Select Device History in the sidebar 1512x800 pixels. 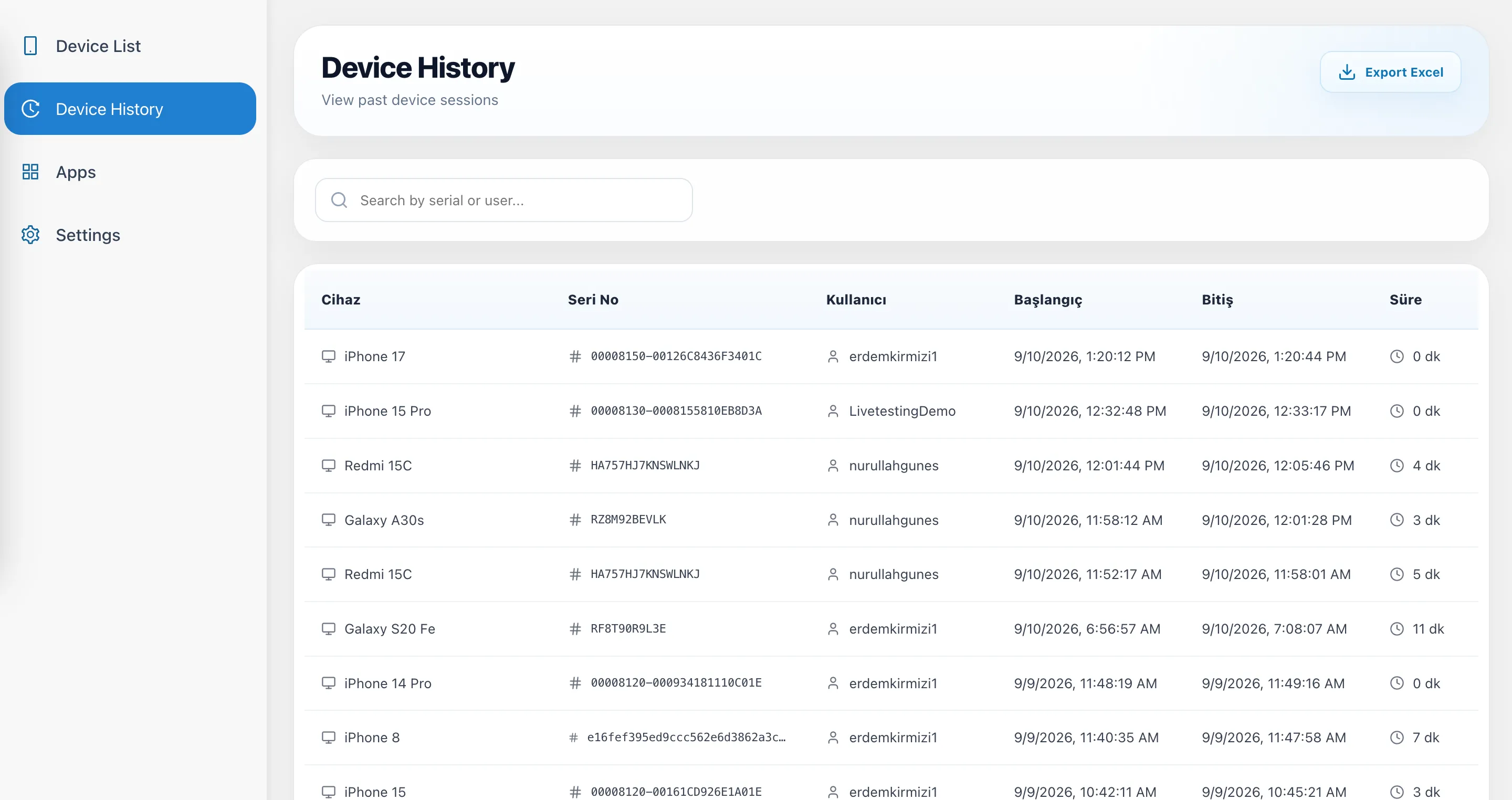pyautogui.click(x=130, y=109)
